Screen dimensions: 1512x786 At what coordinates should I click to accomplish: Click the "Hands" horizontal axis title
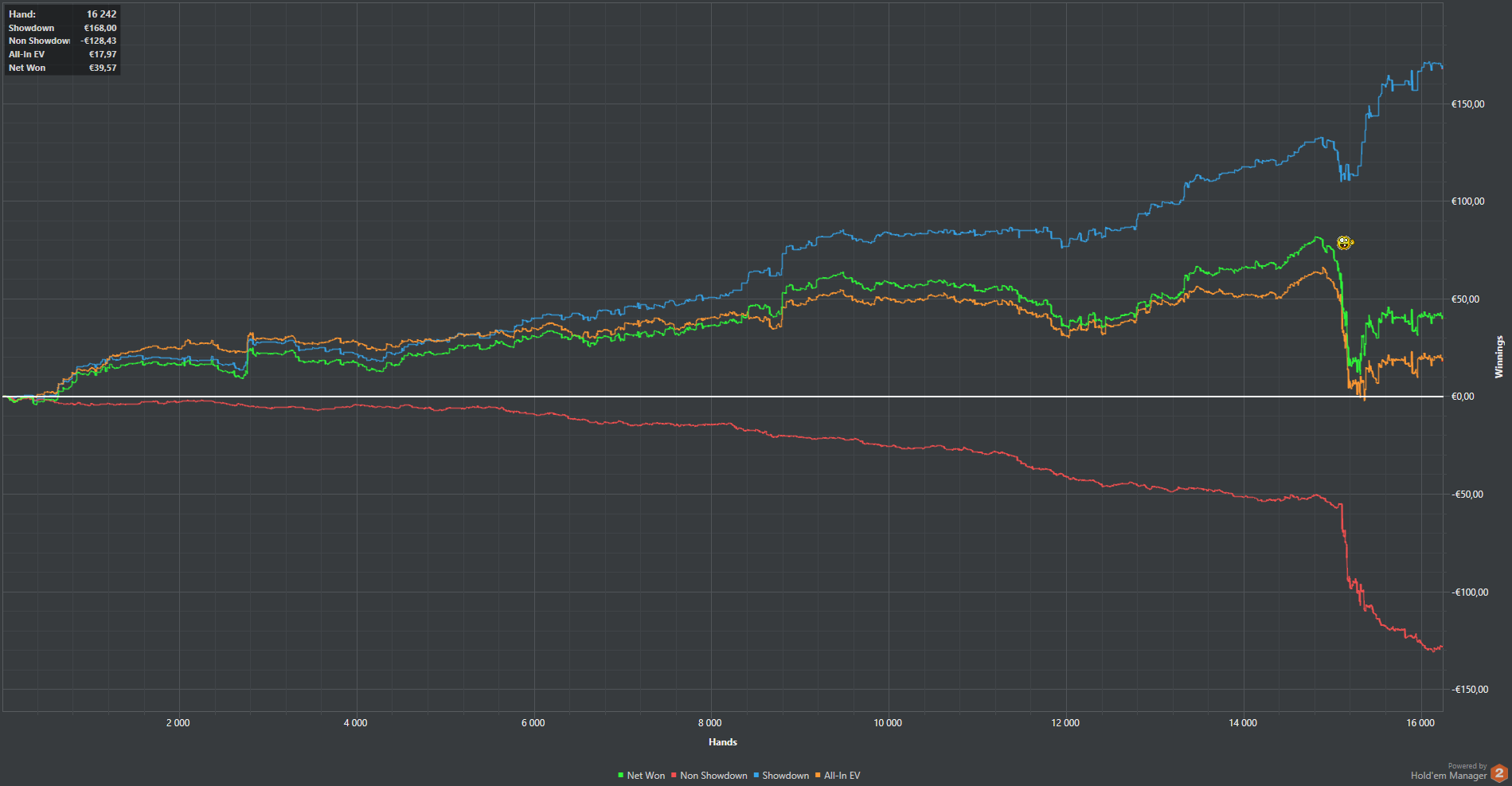[x=723, y=742]
